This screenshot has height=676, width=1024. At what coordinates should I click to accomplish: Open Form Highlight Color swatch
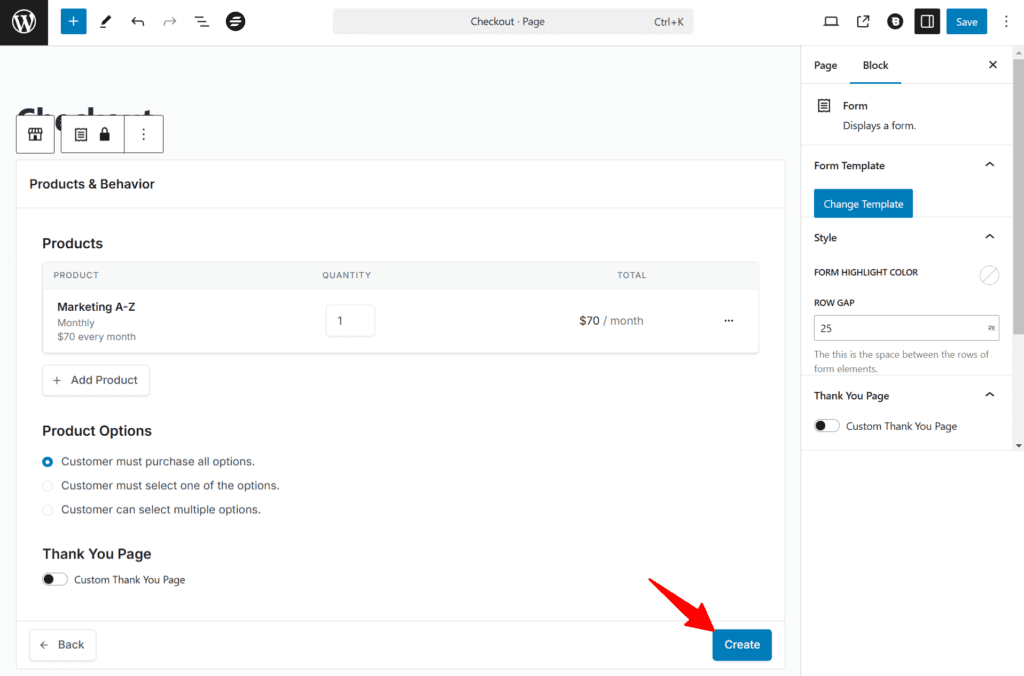(x=988, y=274)
